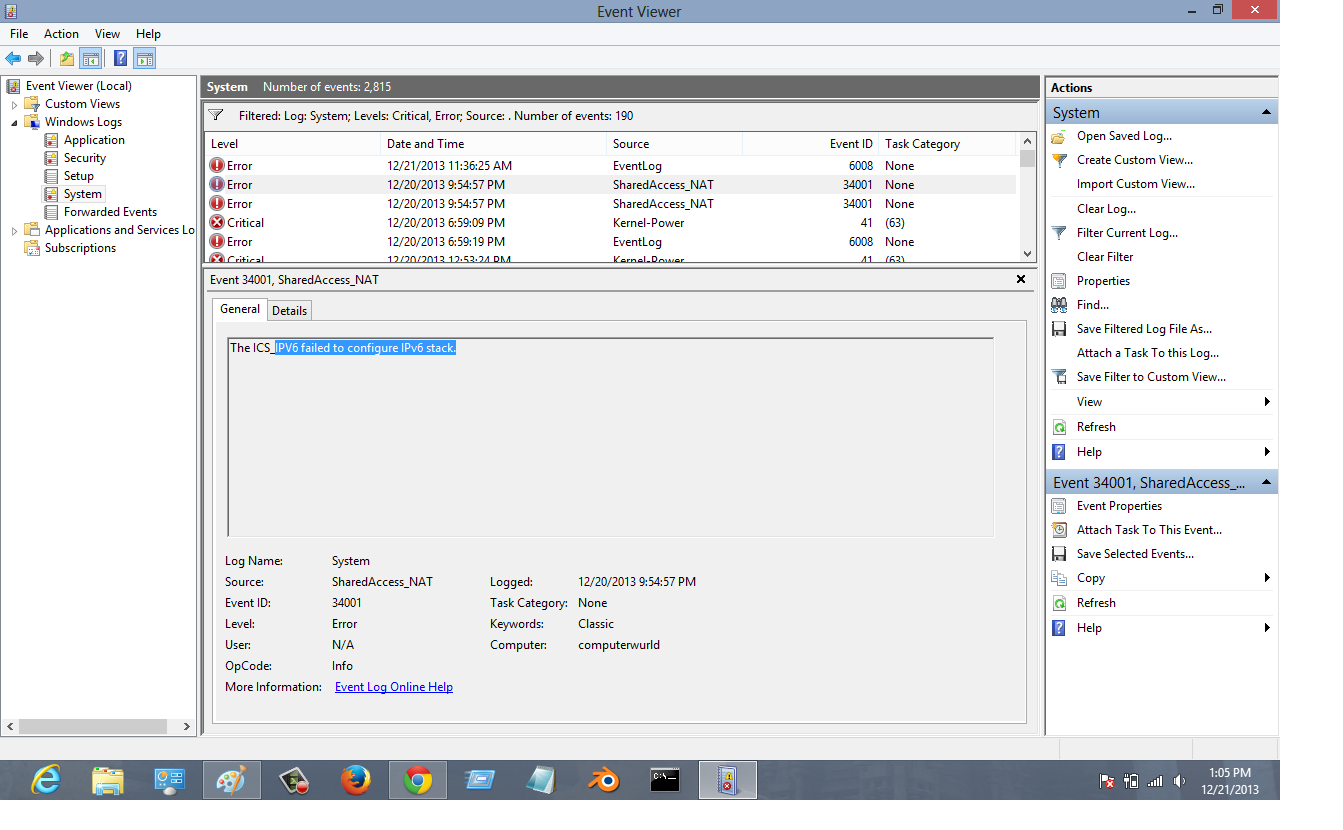Launch Chrome from the taskbar
This screenshot has width=1343, height=830.
417,779
